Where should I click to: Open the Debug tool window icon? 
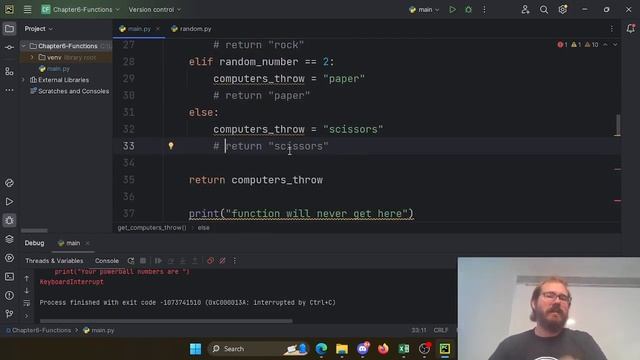[x=9, y=220]
